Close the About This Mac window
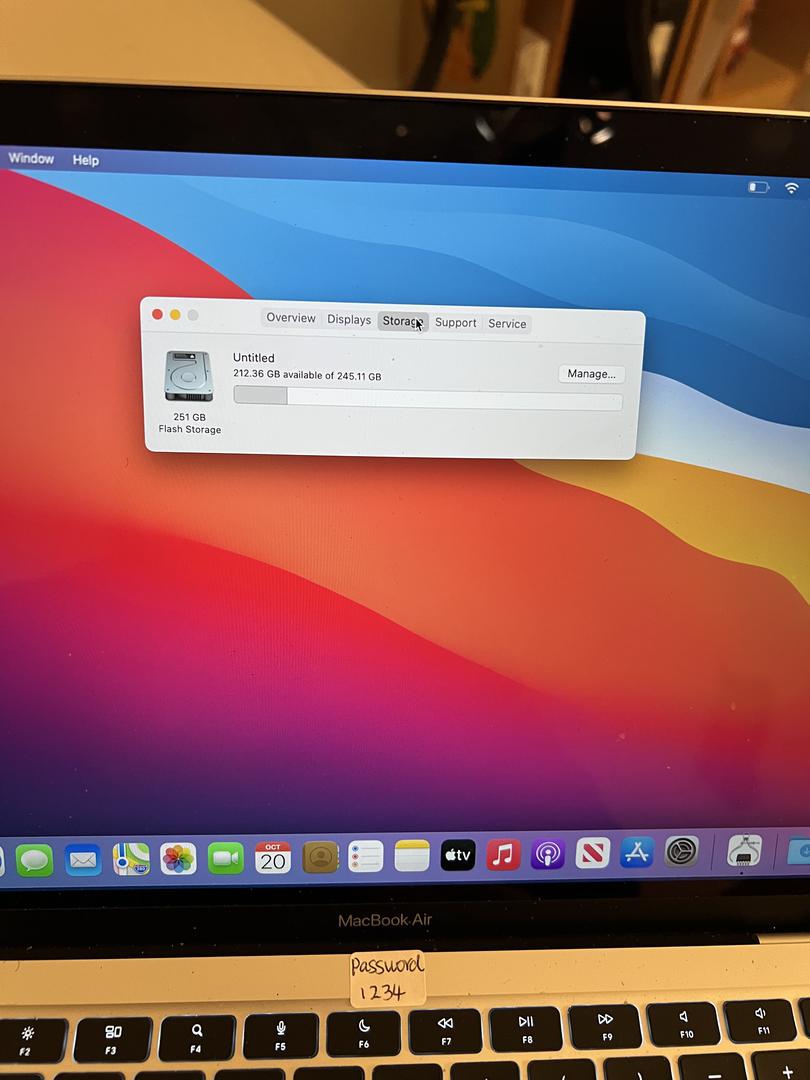The image size is (810, 1080). (157, 314)
